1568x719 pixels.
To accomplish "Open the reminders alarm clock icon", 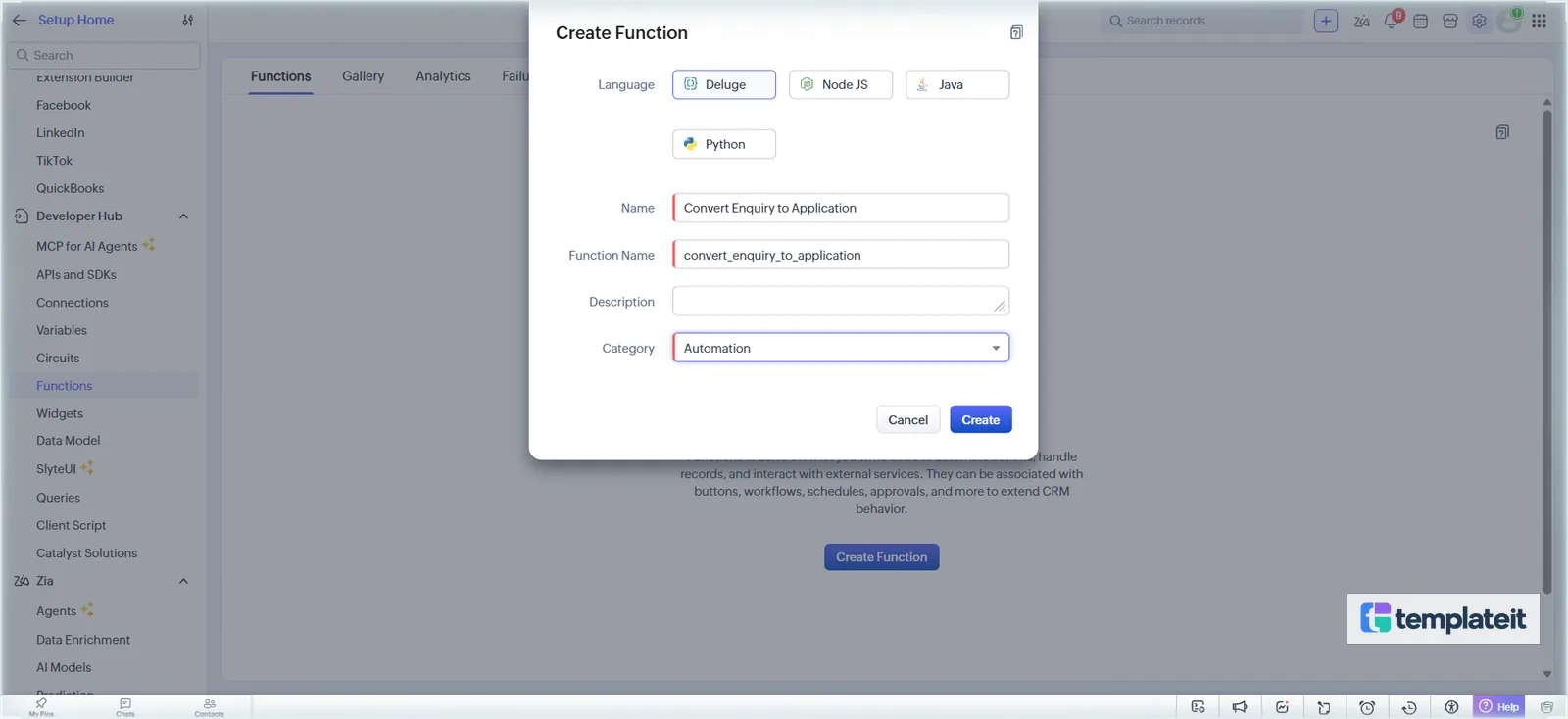I will point(1367,707).
